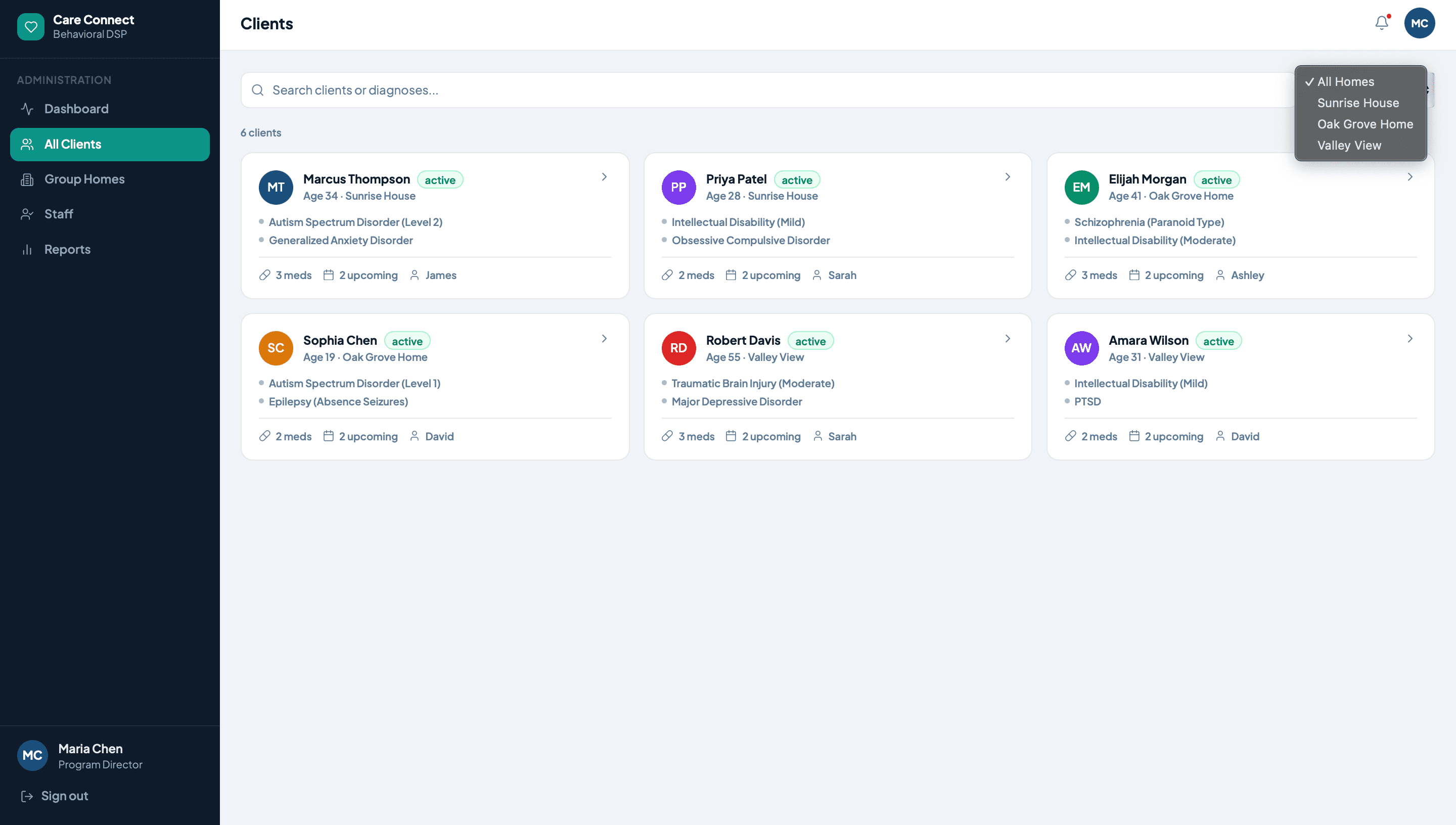Click the Reports bar chart icon

pyautogui.click(x=27, y=249)
